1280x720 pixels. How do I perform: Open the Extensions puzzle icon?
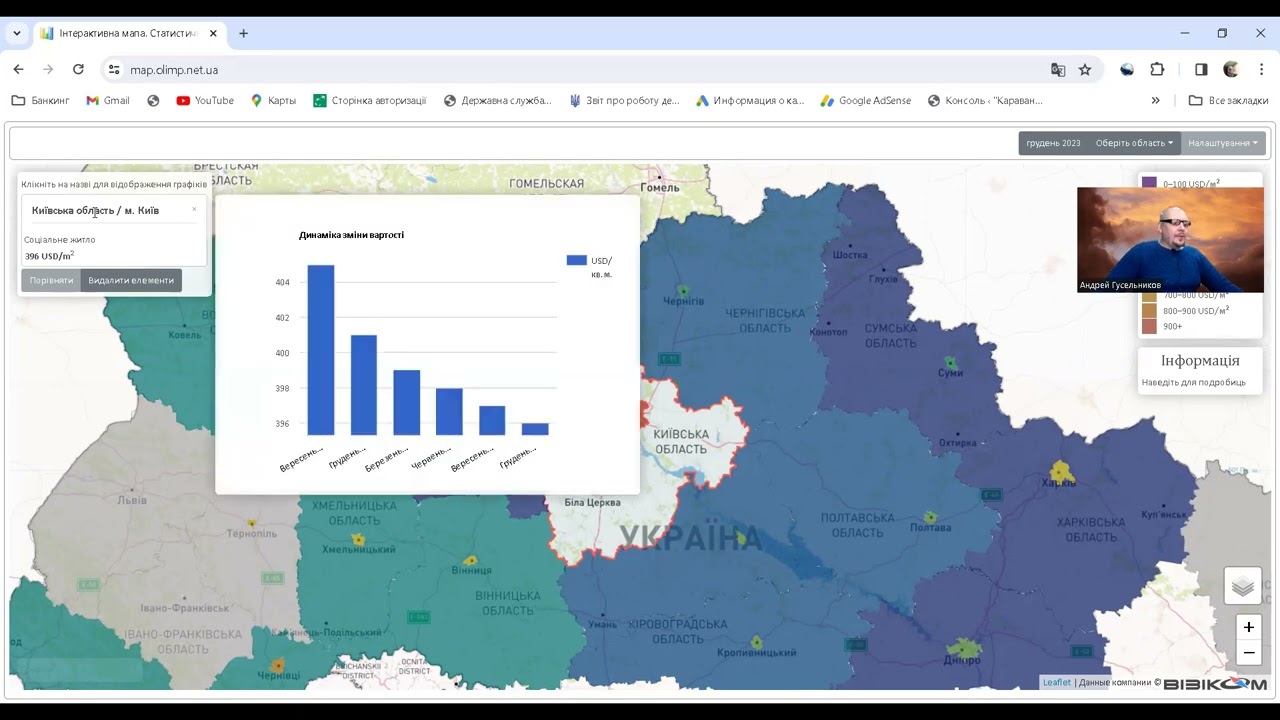(x=1157, y=70)
